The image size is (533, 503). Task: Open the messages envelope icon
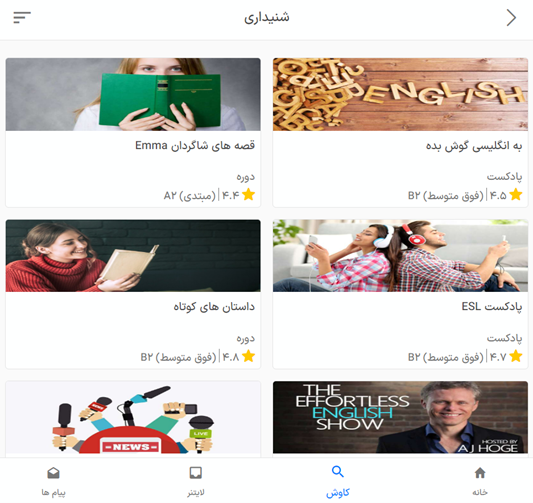point(53,473)
